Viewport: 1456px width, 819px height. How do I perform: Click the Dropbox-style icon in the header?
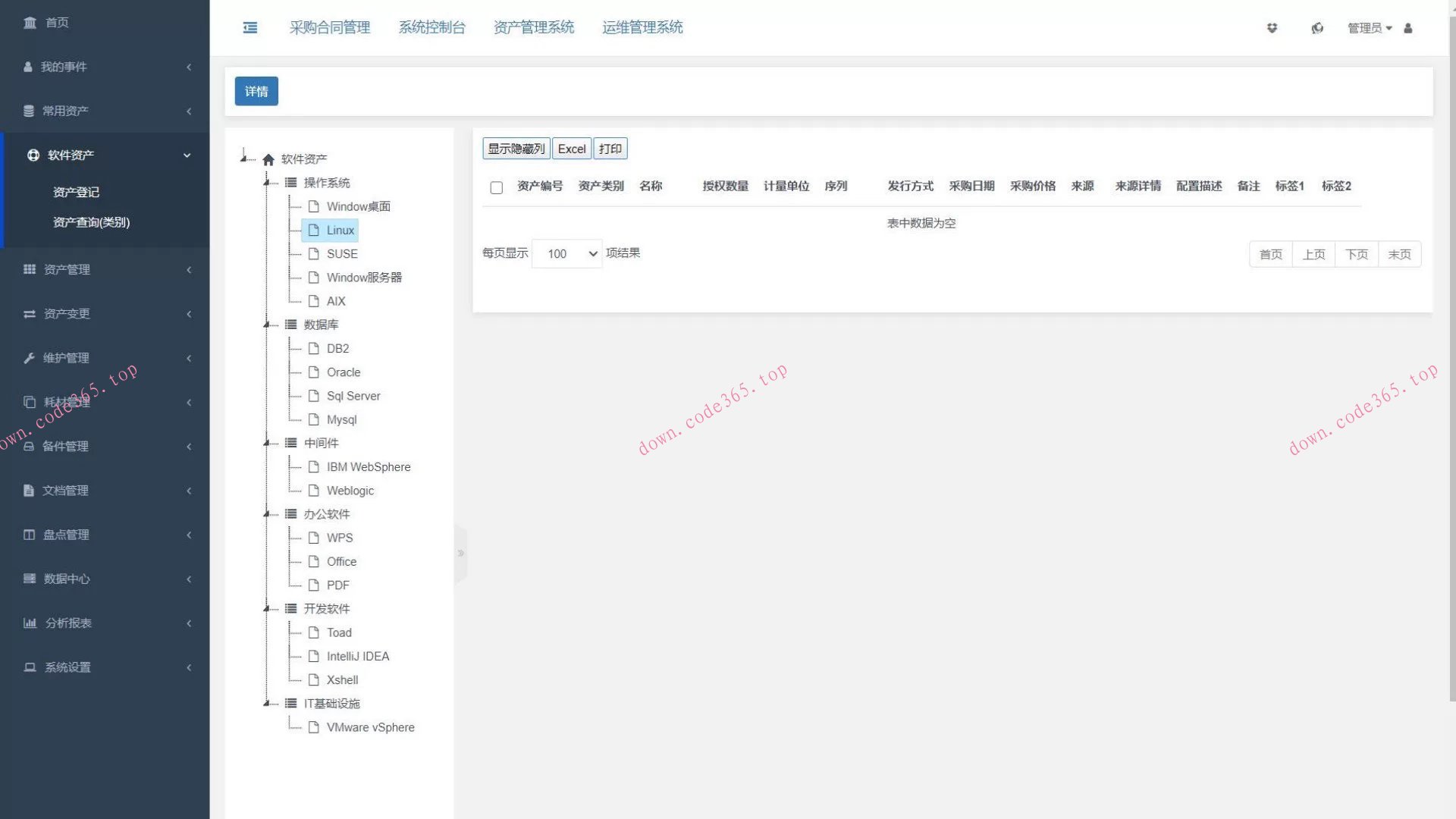click(1272, 28)
